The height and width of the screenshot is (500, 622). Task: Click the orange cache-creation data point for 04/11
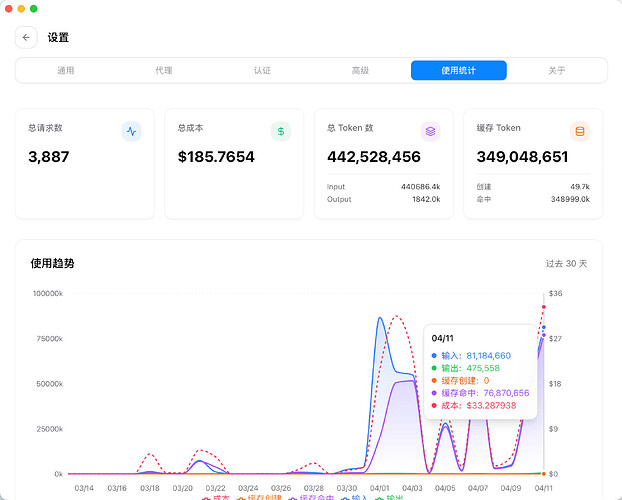(543, 474)
